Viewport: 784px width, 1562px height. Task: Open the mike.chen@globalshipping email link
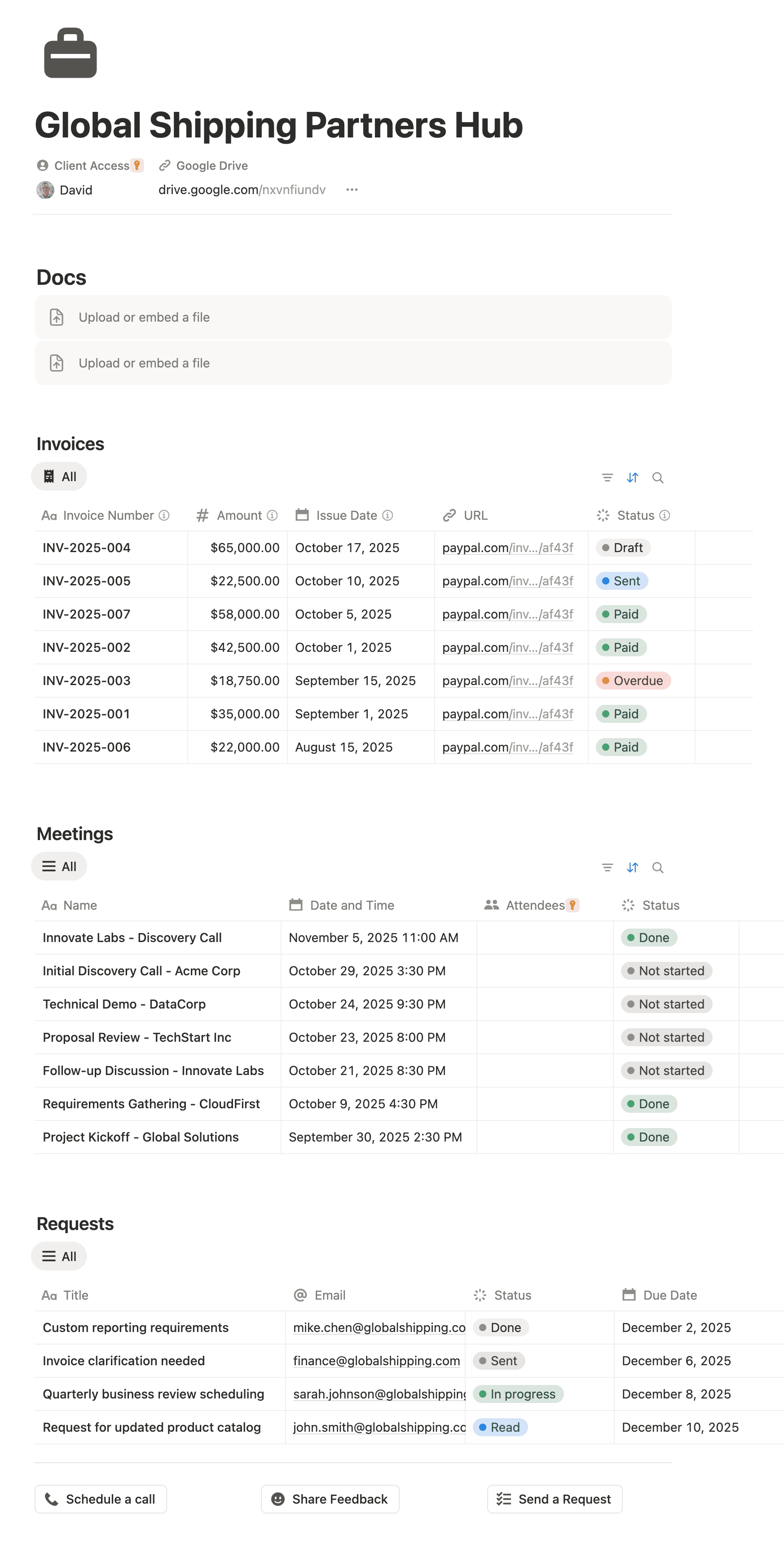tap(379, 1327)
